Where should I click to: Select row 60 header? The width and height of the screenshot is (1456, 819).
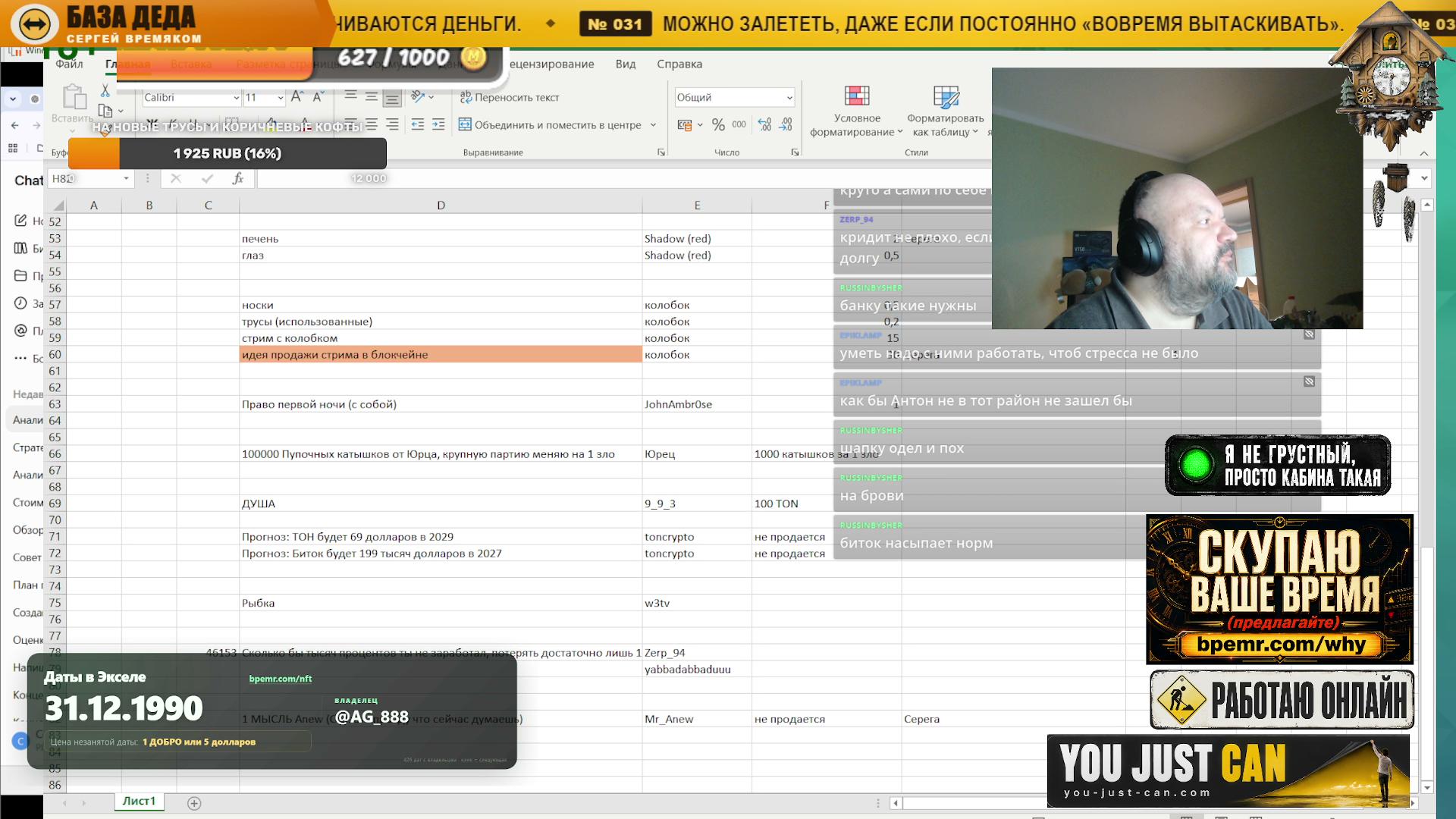(x=55, y=355)
